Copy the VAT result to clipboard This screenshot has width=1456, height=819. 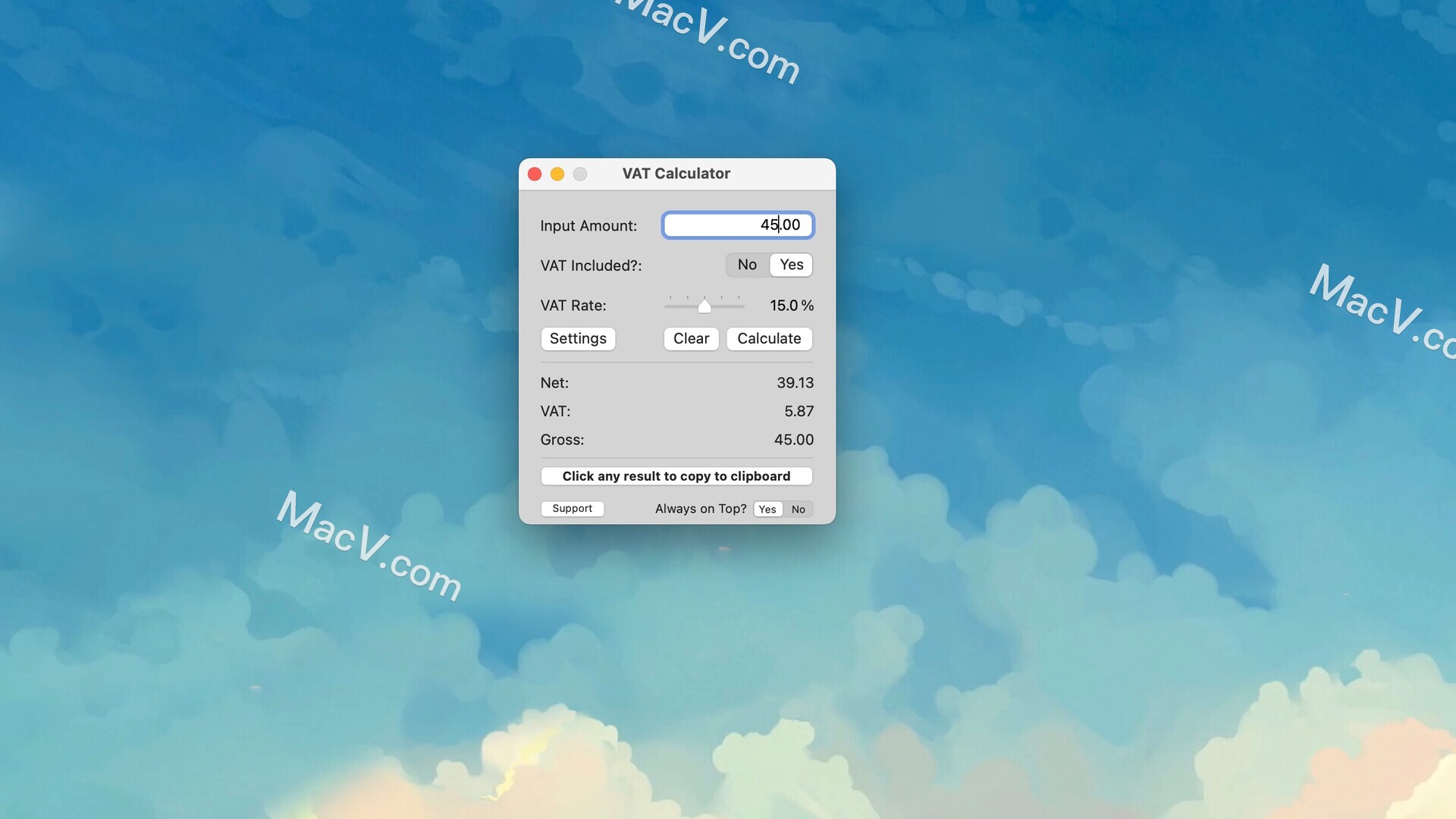[x=797, y=411]
